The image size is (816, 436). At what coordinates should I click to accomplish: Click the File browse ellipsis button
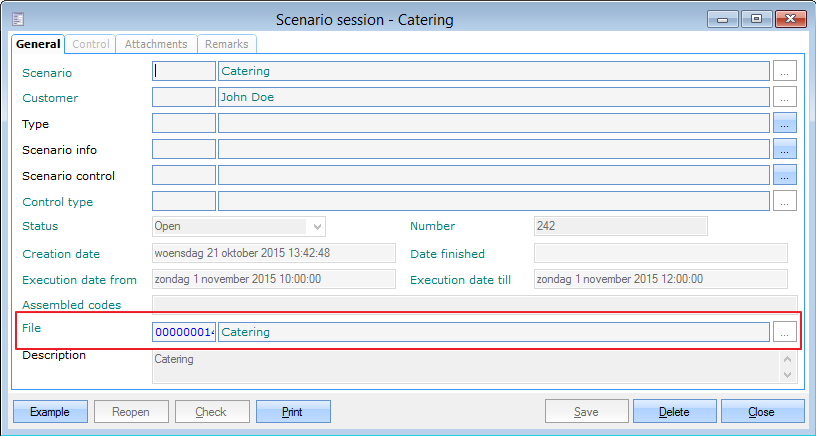click(785, 331)
